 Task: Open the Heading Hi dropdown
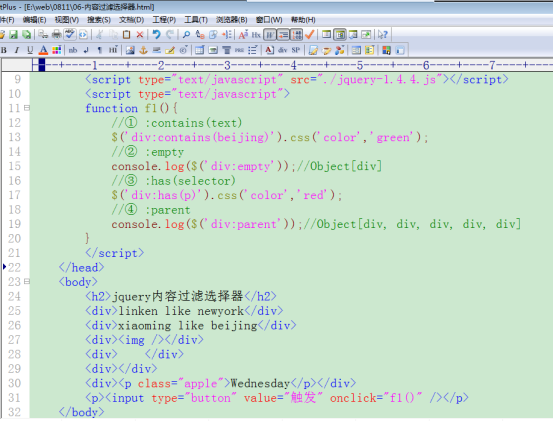(x=113, y=50)
